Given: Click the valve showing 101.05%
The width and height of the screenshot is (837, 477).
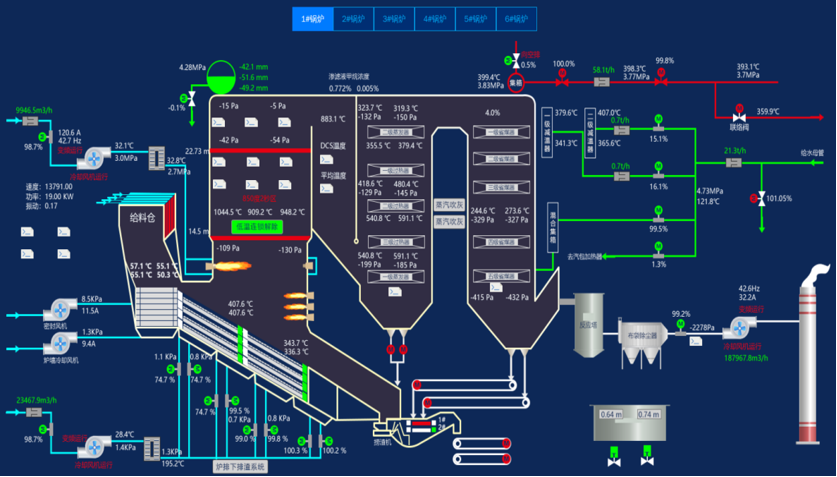Looking at the screenshot, I should pyautogui.click(x=761, y=198).
